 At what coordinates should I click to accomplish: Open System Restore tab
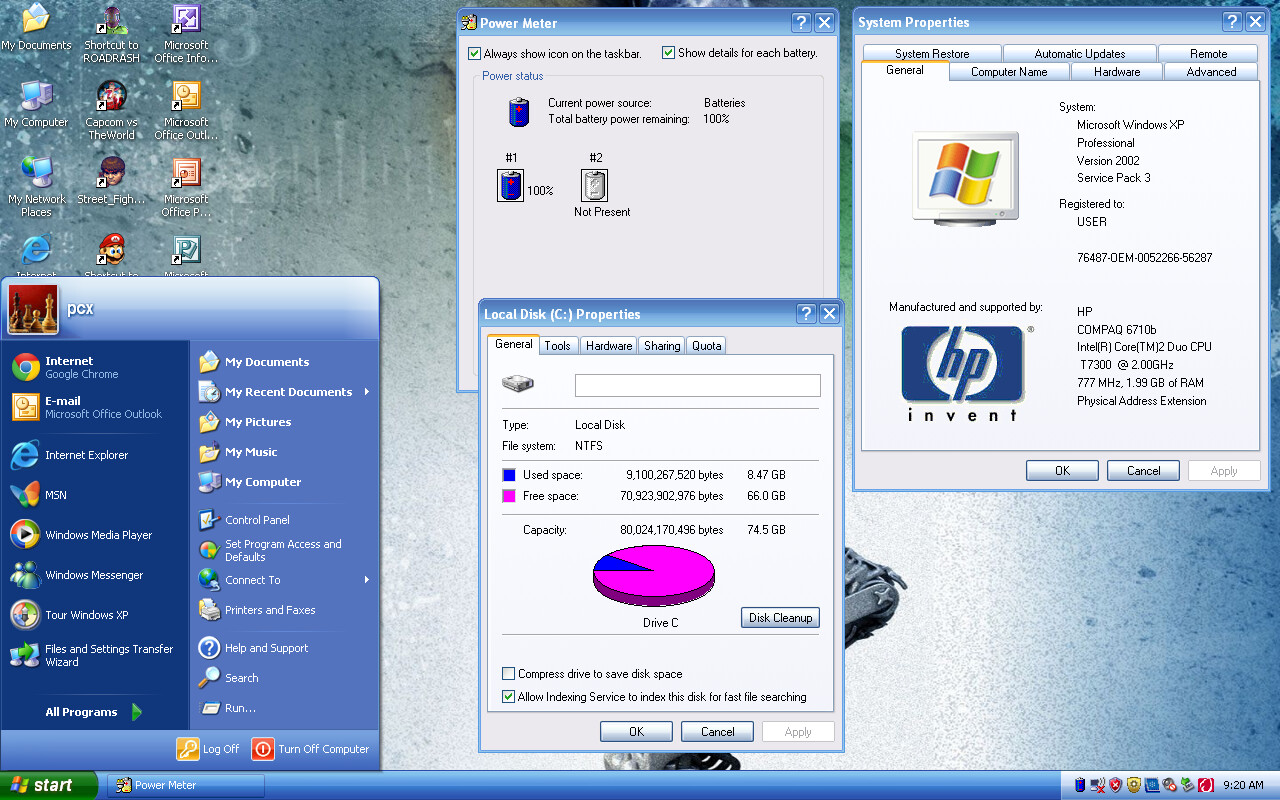point(932,54)
